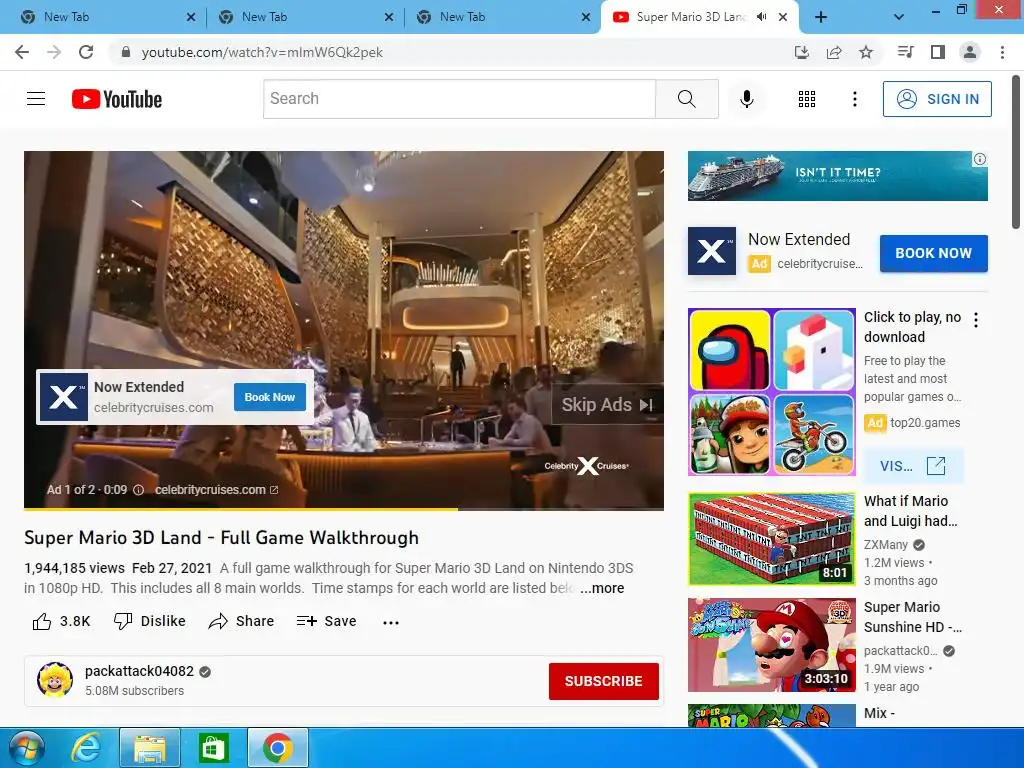This screenshot has width=1024, height=768.
Task: Launch Internet Explorer from taskbar
Action: point(86,748)
